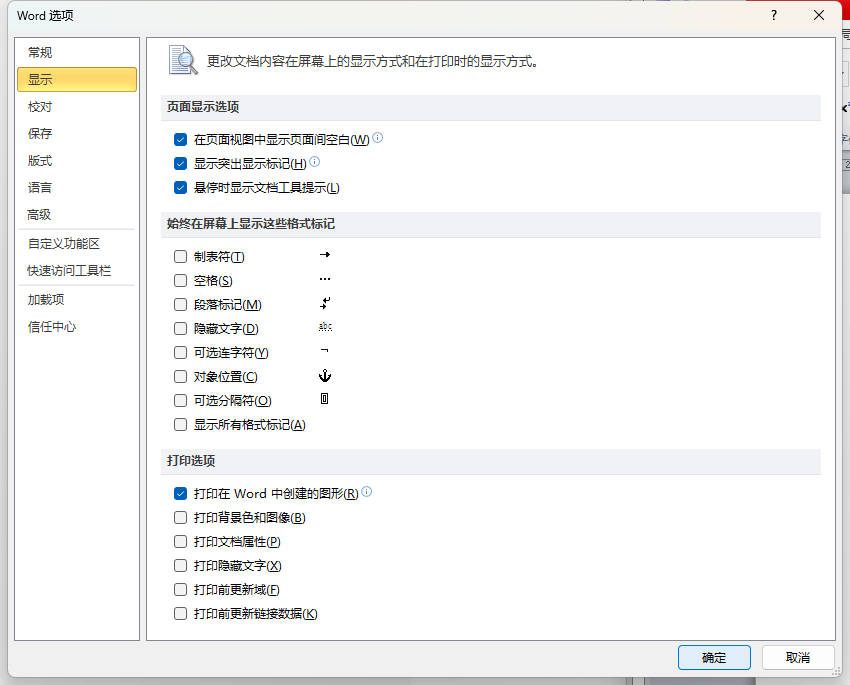Uncheck 悬停时显示文档工具提示 checkbox
Screen dimensions: 850x685
tap(181, 188)
